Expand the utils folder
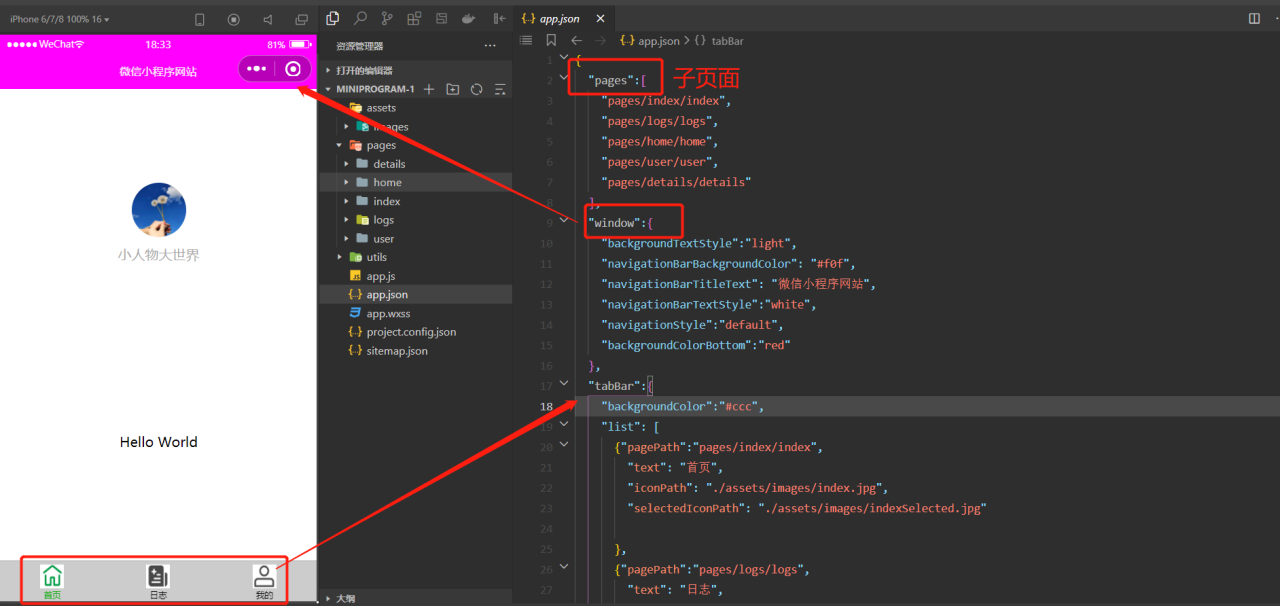The height and width of the screenshot is (606, 1280). [376, 257]
